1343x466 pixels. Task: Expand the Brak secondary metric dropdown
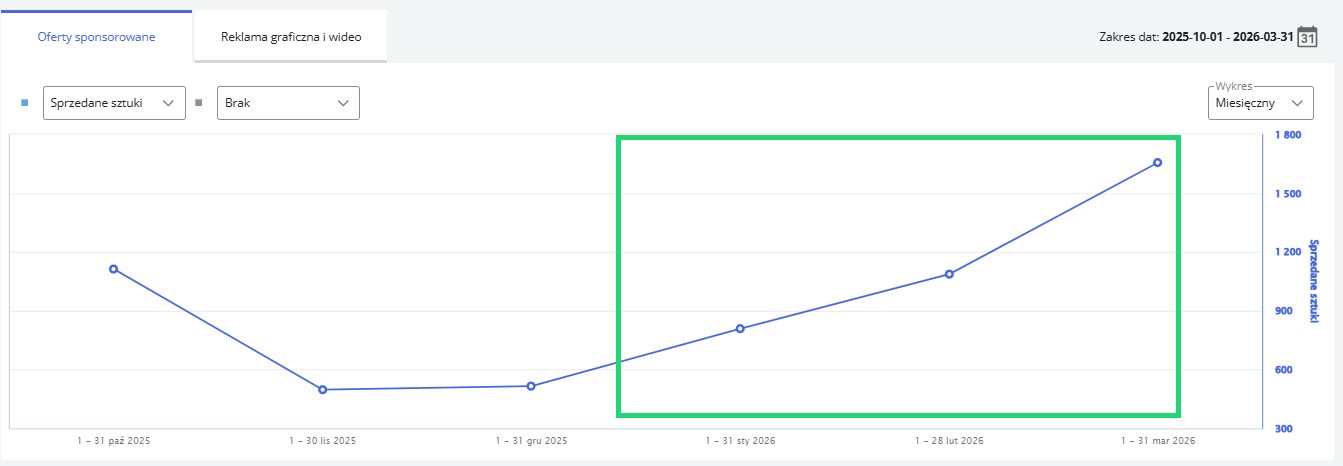pos(288,103)
